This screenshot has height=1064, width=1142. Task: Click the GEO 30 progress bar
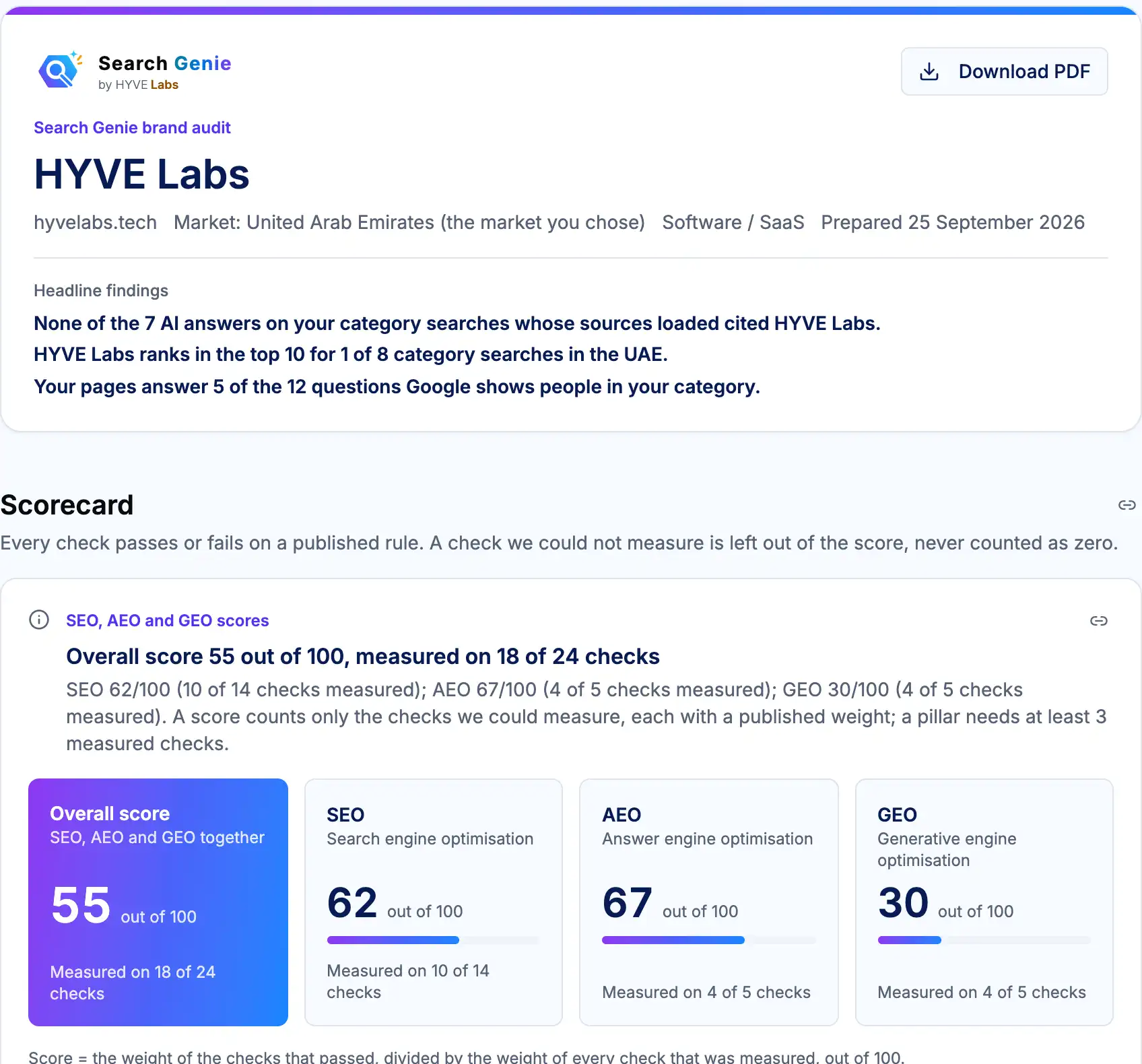click(984, 940)
